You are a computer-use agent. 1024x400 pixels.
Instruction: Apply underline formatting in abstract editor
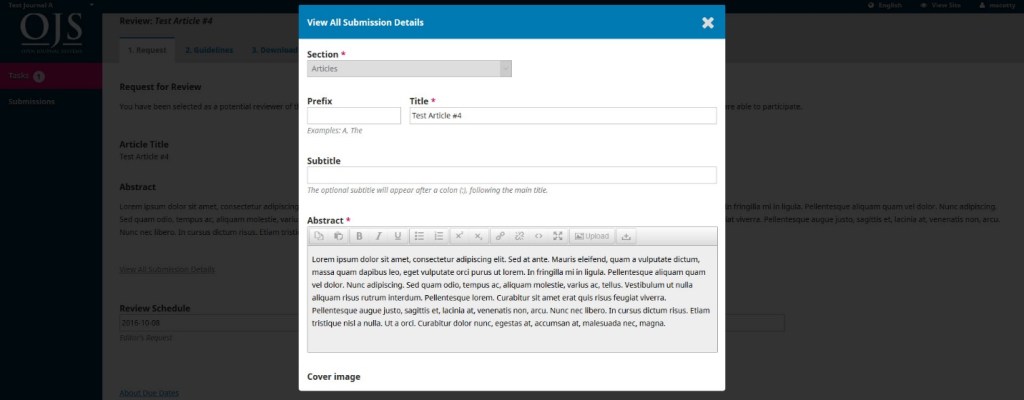pos(397,236)
